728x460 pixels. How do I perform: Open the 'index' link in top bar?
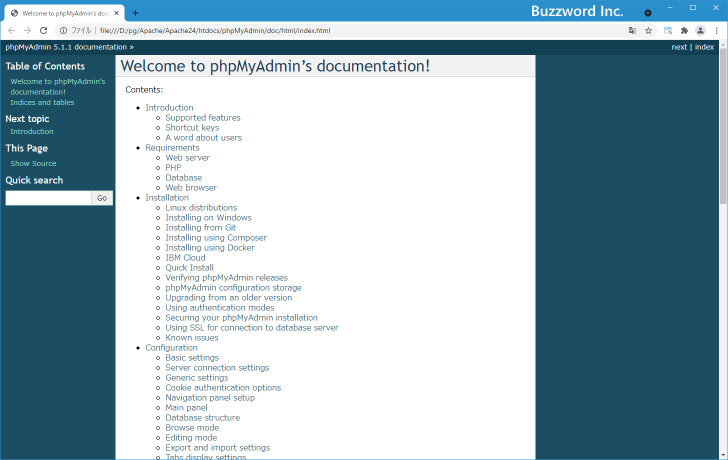704,47
